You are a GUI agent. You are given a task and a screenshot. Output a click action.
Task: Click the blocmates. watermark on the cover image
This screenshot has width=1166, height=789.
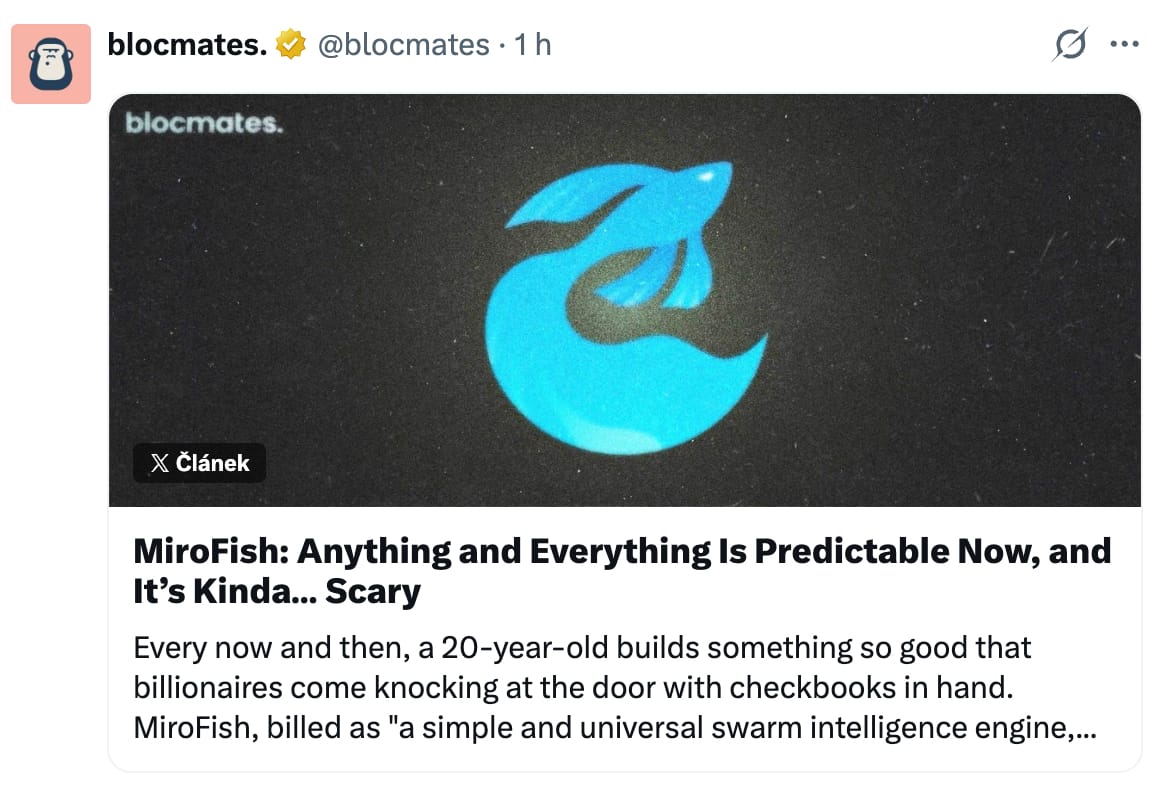coord(204,124)
